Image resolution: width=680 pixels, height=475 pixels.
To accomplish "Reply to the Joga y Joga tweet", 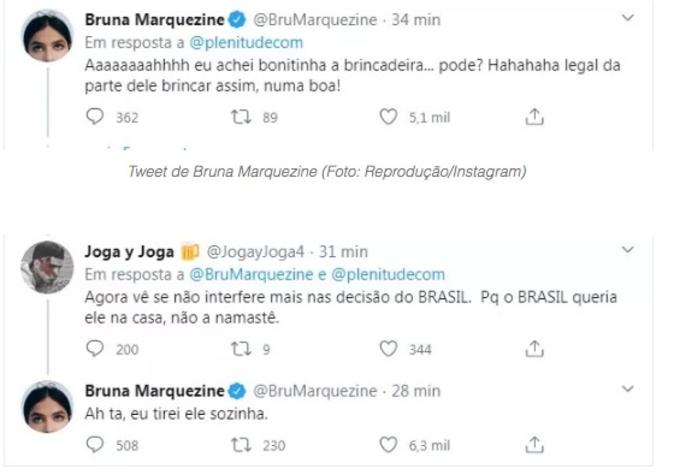I will pos(96,348).
